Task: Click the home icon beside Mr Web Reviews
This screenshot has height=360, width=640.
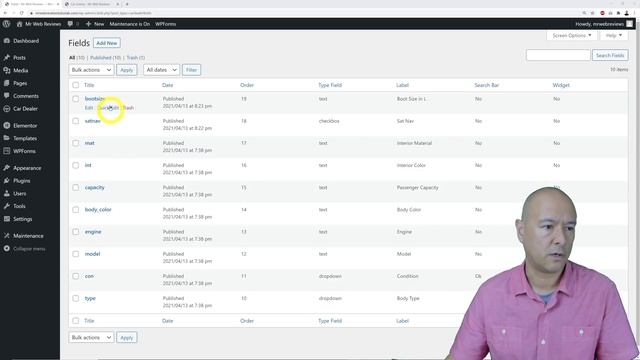Action: [19, 24]
